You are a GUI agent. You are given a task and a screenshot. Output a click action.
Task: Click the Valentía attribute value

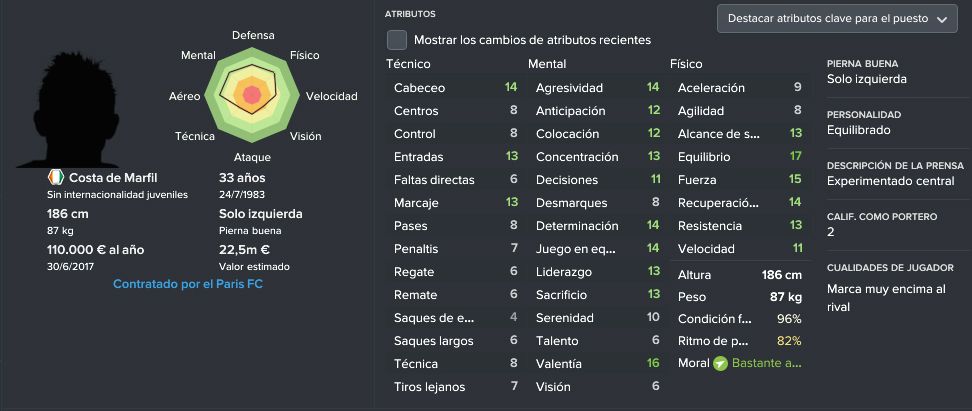[x=653, y=363]
